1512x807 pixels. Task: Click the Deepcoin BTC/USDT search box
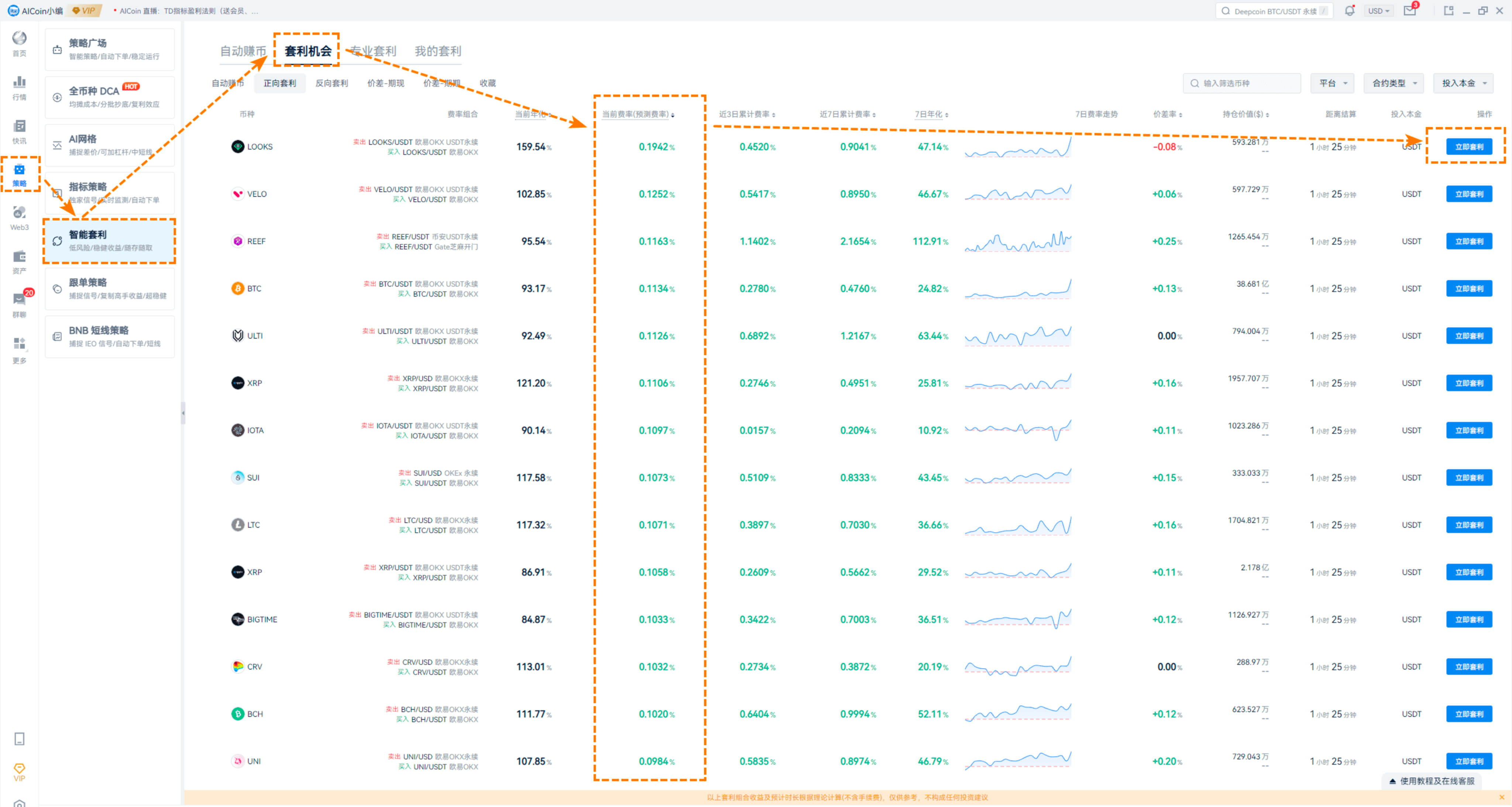[1274, 11]
